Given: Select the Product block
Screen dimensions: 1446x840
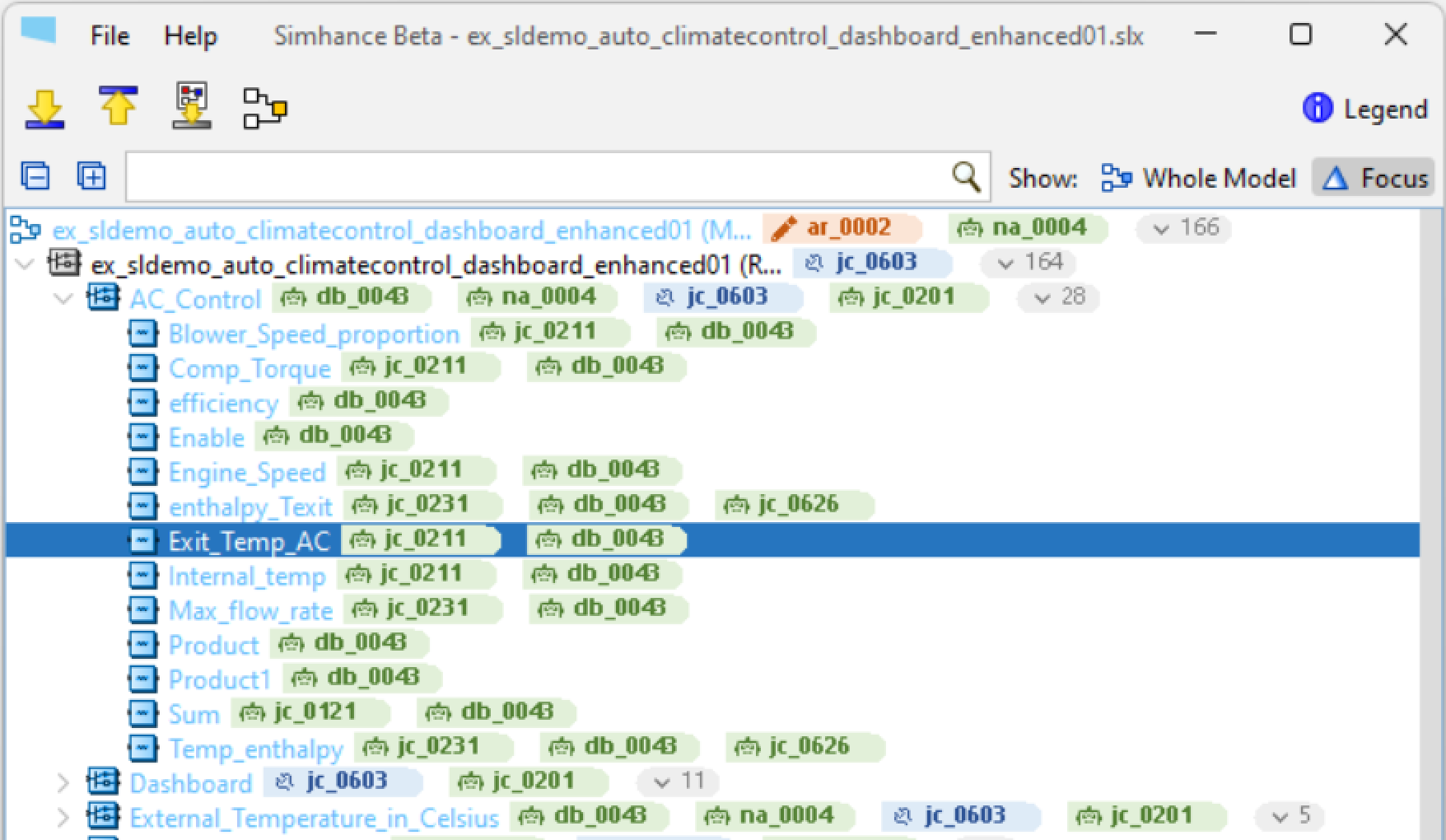Looking at the screenshot, I should coord(213,645).
